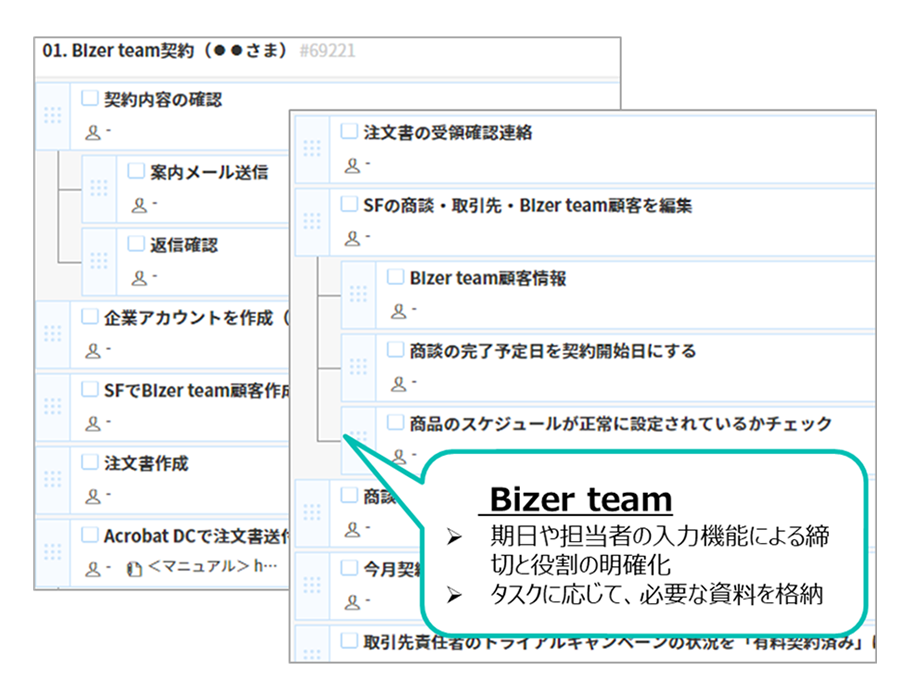Click drag handle of 今月契約 row
The width and height of the screenshot is (910, 700).
[312, 584]
